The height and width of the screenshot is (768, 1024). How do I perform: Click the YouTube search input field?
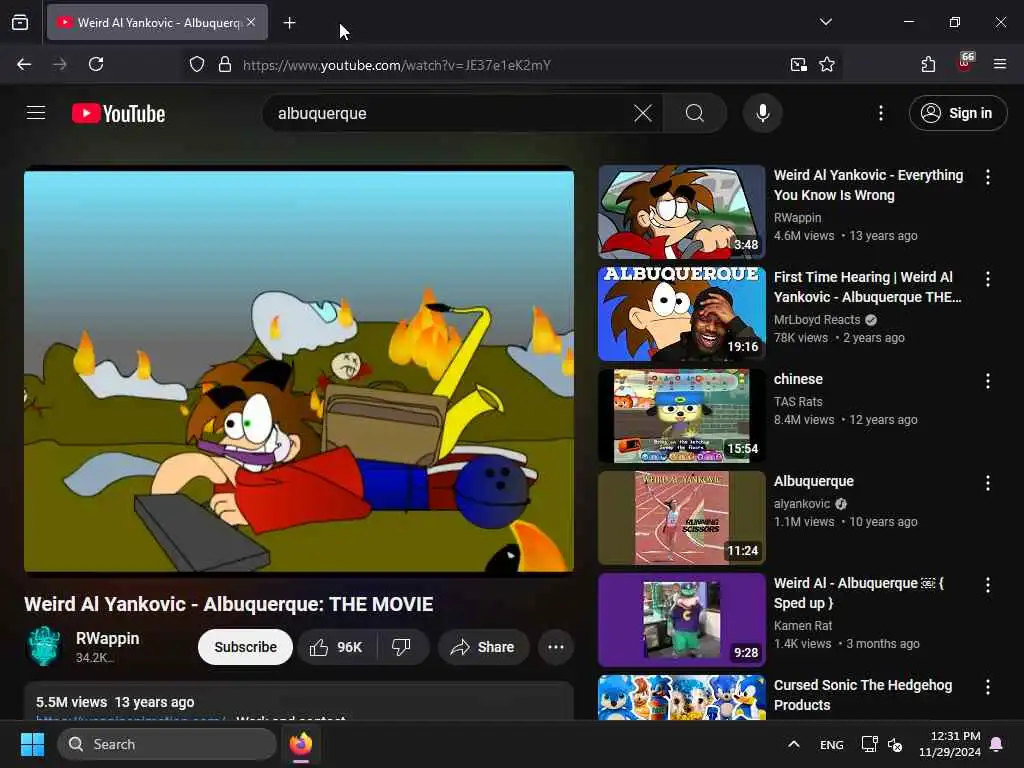tap(451, 113)
